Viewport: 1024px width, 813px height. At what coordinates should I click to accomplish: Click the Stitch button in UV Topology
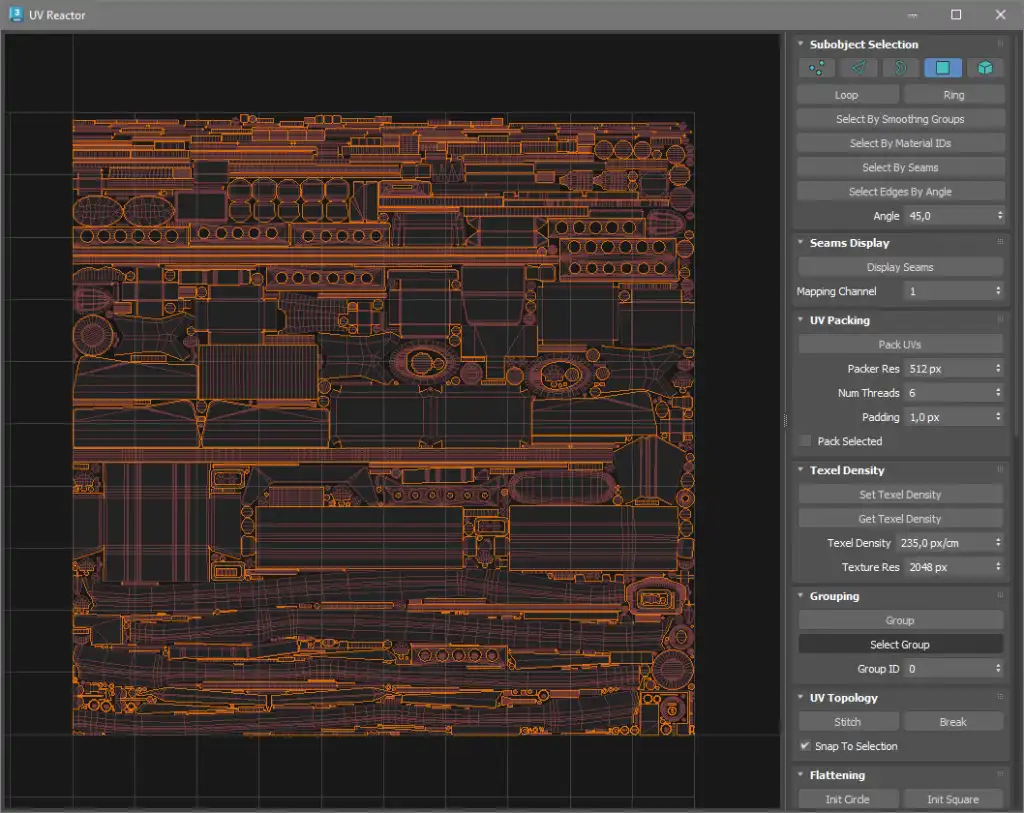coord(847,722)
